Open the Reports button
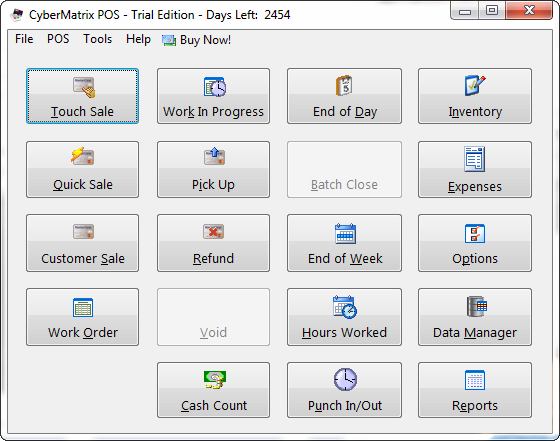The width and height of the screenshot is (560, 441). point(475,390)
